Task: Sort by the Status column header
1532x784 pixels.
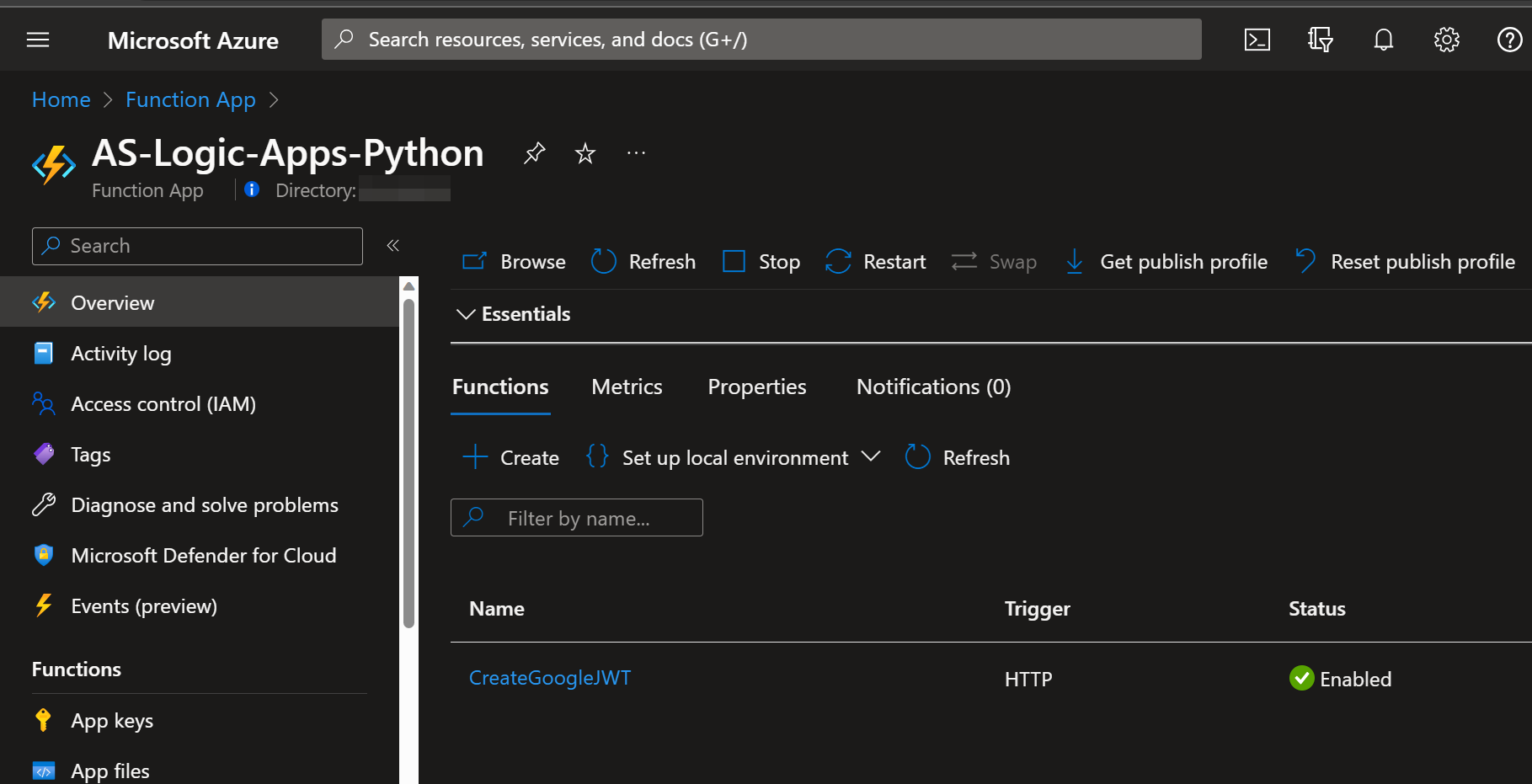Action: pos(1316,609)
